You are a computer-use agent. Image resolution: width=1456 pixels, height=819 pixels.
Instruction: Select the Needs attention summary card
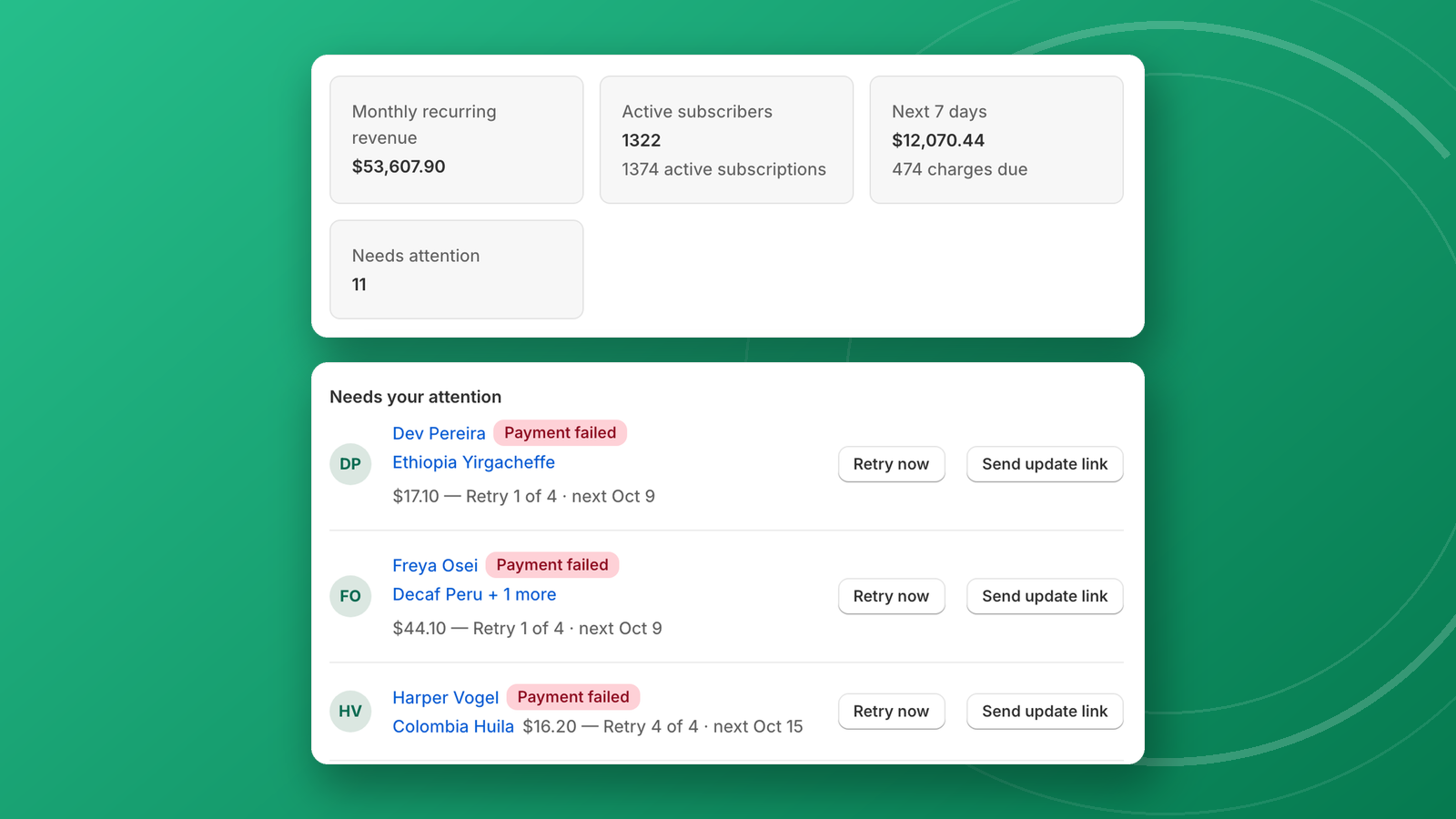pyautogui.click(x=456, y=269)
